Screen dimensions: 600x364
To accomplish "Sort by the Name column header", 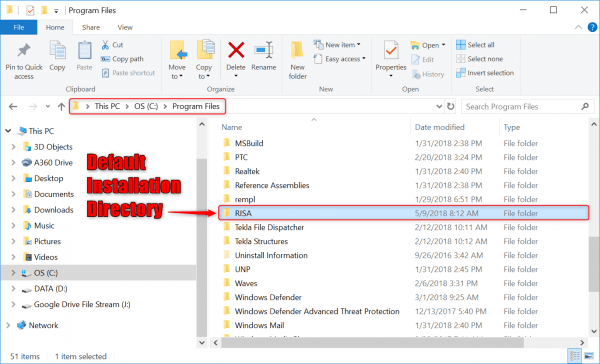I will click(232, 127).
